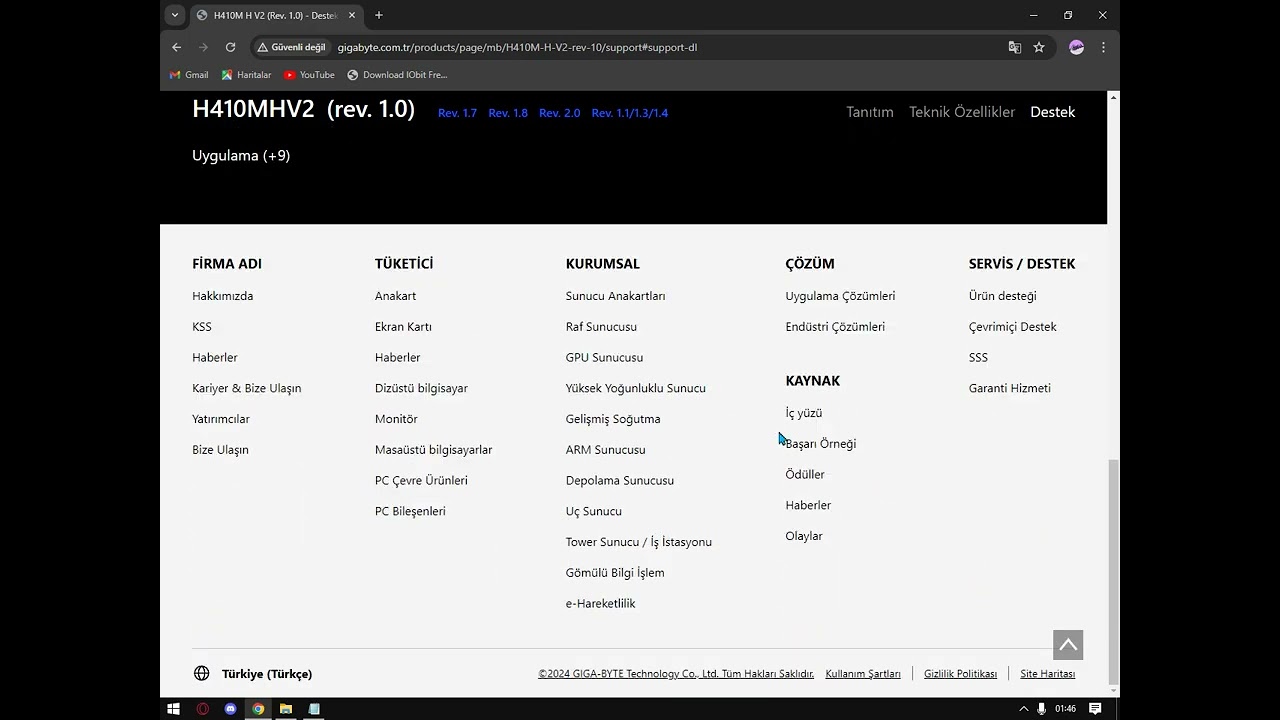Open the Windows Start menu
This screenshot has height=720, width=1280.
point(173,709)
